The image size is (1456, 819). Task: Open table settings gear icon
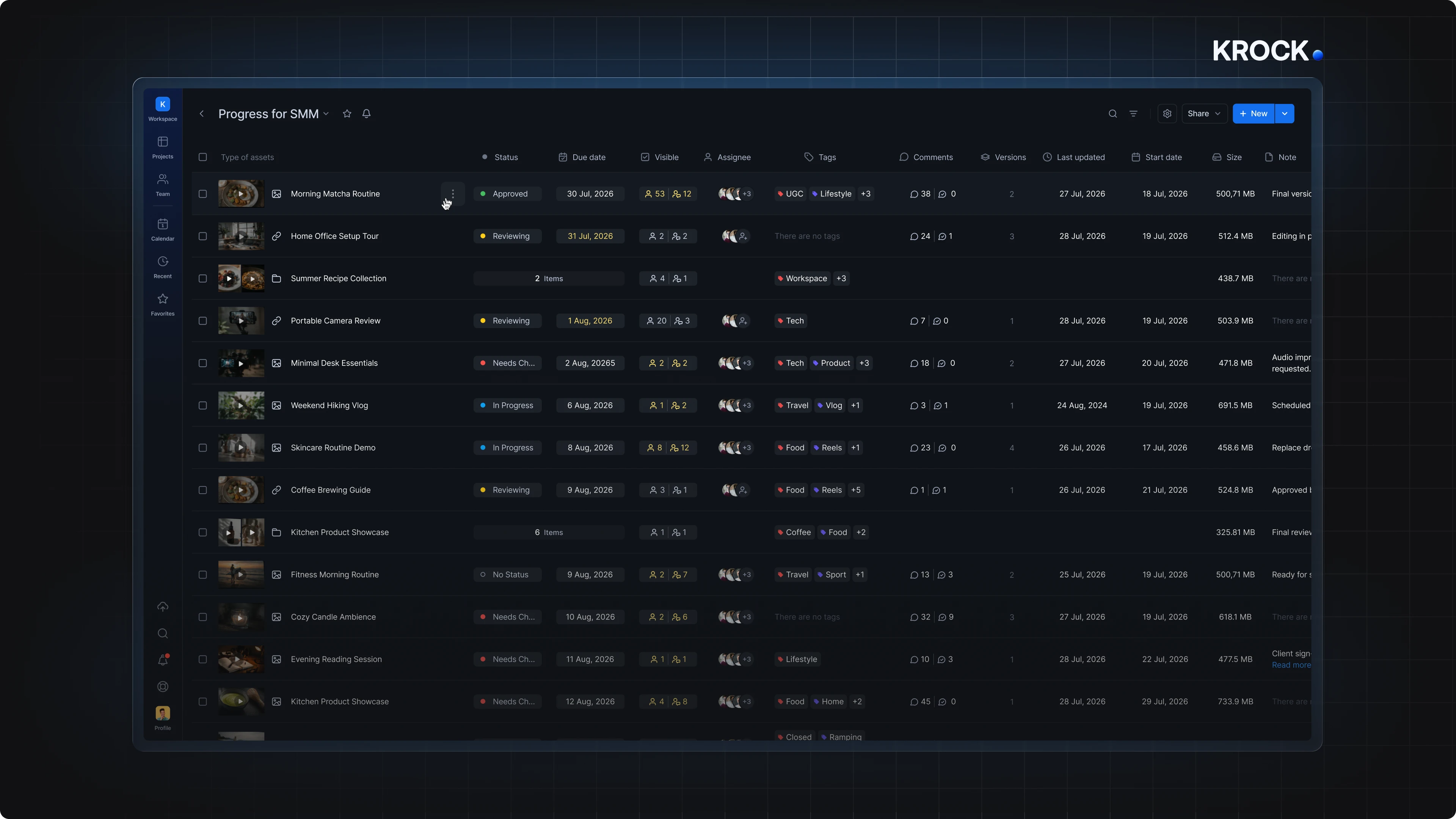[x=1167, y=114]
